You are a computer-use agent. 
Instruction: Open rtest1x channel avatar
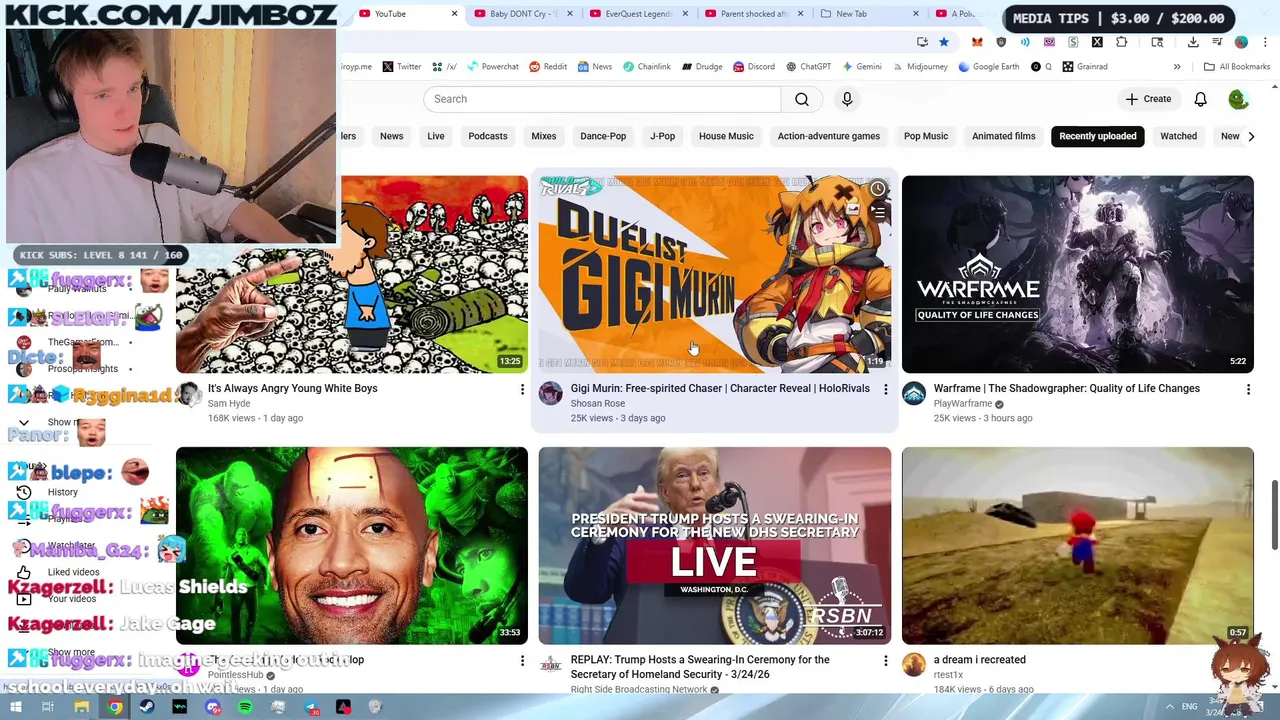click(x=914, y=665)
